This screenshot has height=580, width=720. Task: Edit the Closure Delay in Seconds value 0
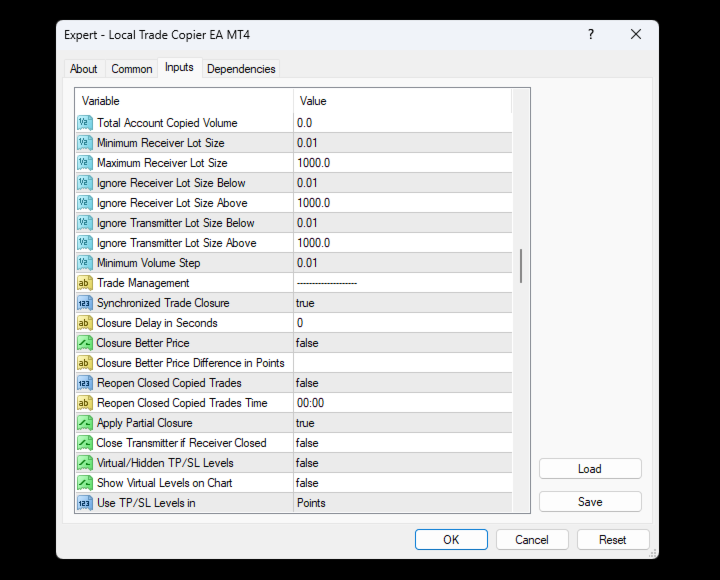(403, 323)
